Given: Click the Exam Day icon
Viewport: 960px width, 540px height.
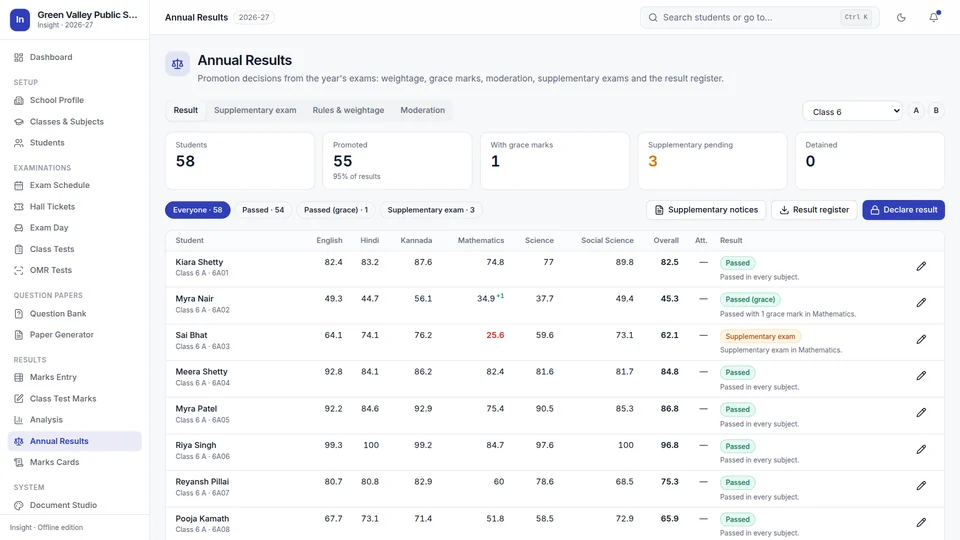Looking at the screenshot, I should coord(18,228).
